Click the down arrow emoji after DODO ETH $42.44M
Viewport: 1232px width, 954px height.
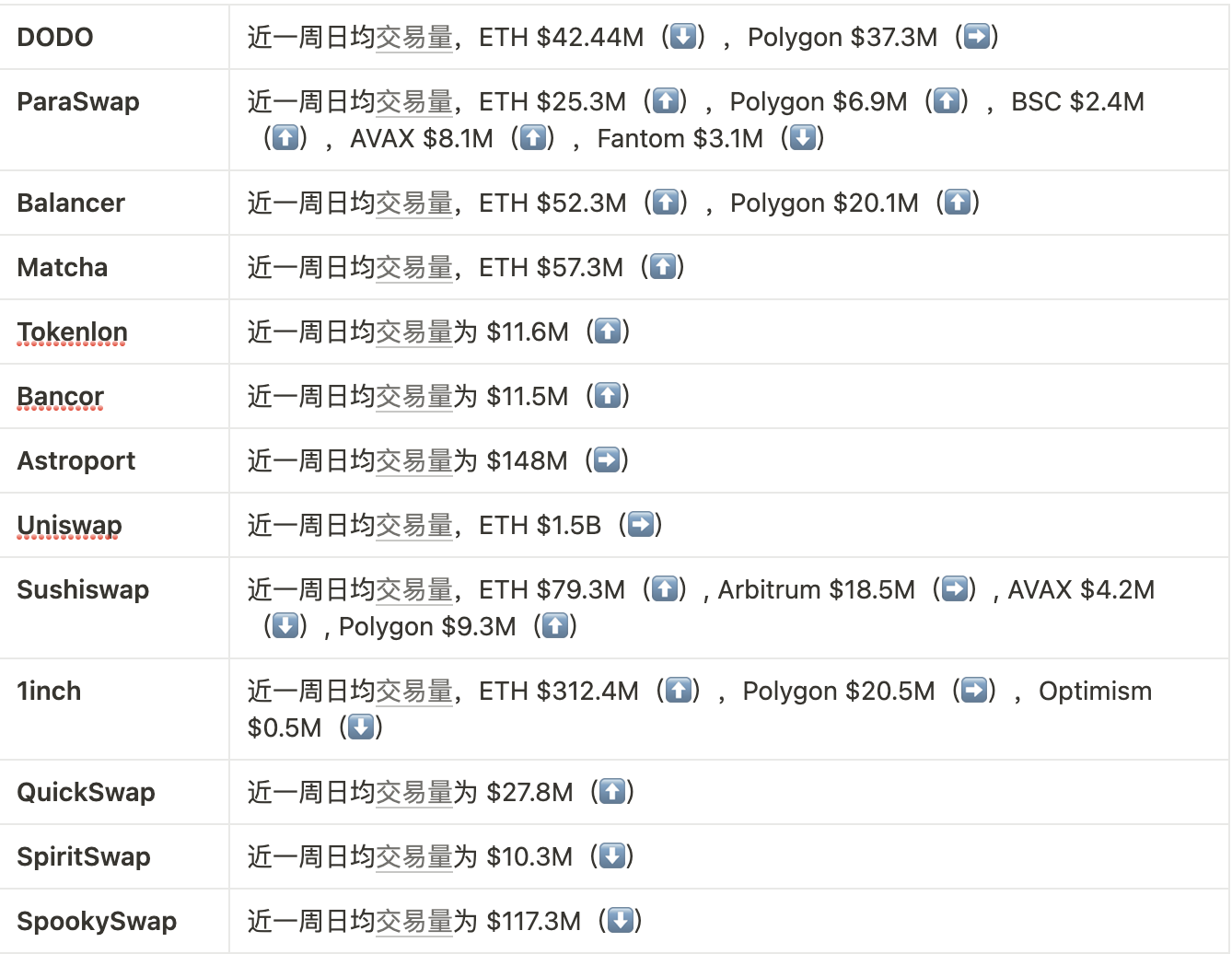point(683,37)
